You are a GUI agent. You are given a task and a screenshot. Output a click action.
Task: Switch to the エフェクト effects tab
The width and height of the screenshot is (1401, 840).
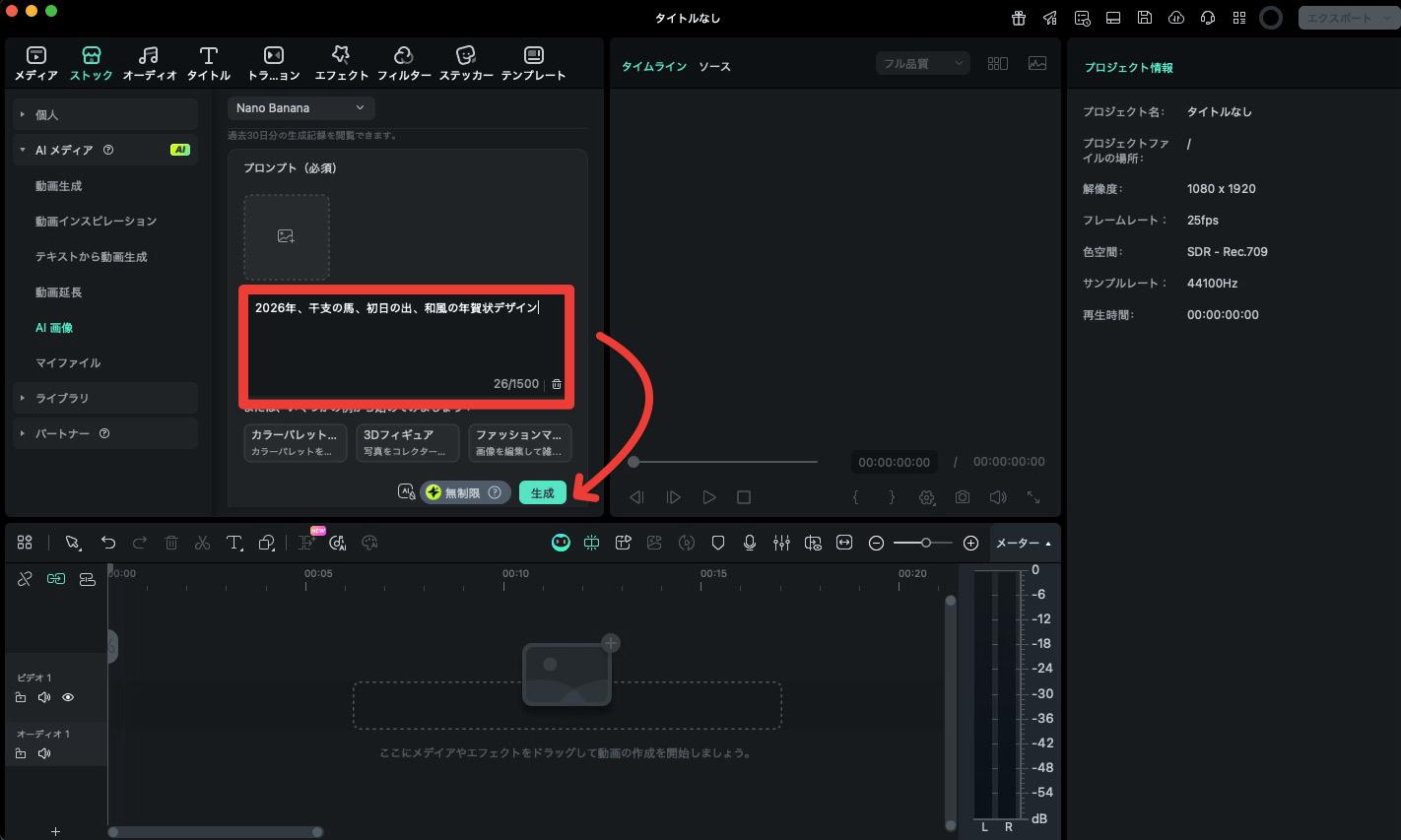click(341, 63)
